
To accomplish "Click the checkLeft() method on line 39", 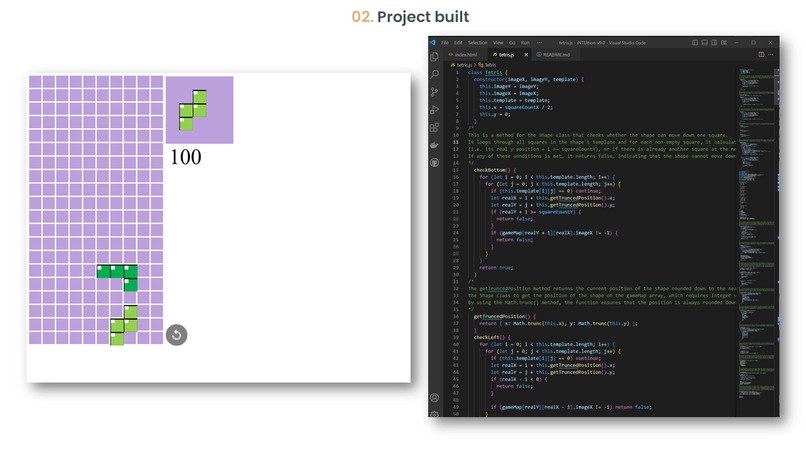I will 491,337.
